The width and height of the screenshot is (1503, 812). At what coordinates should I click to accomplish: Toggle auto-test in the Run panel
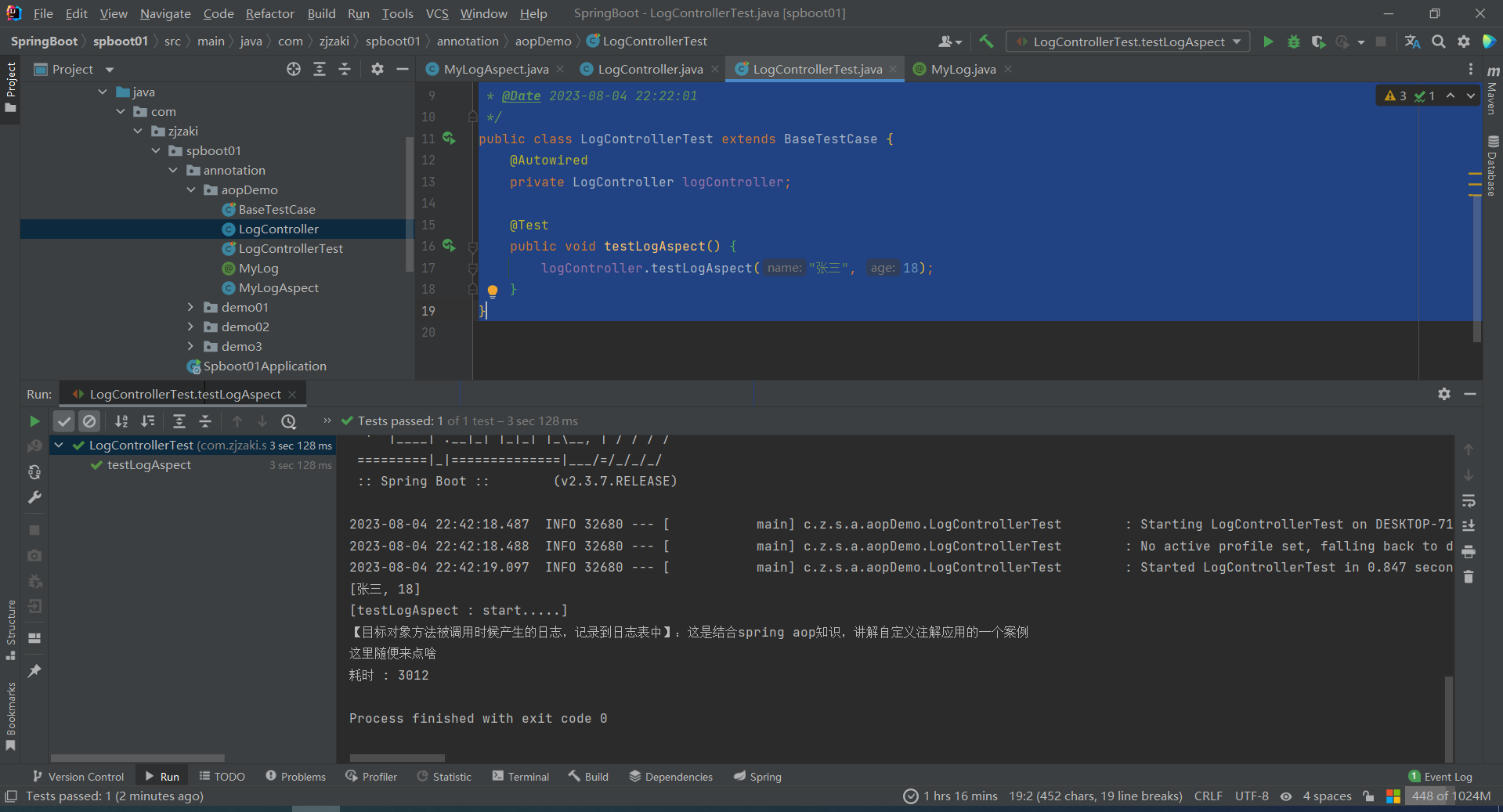point(34,472)
